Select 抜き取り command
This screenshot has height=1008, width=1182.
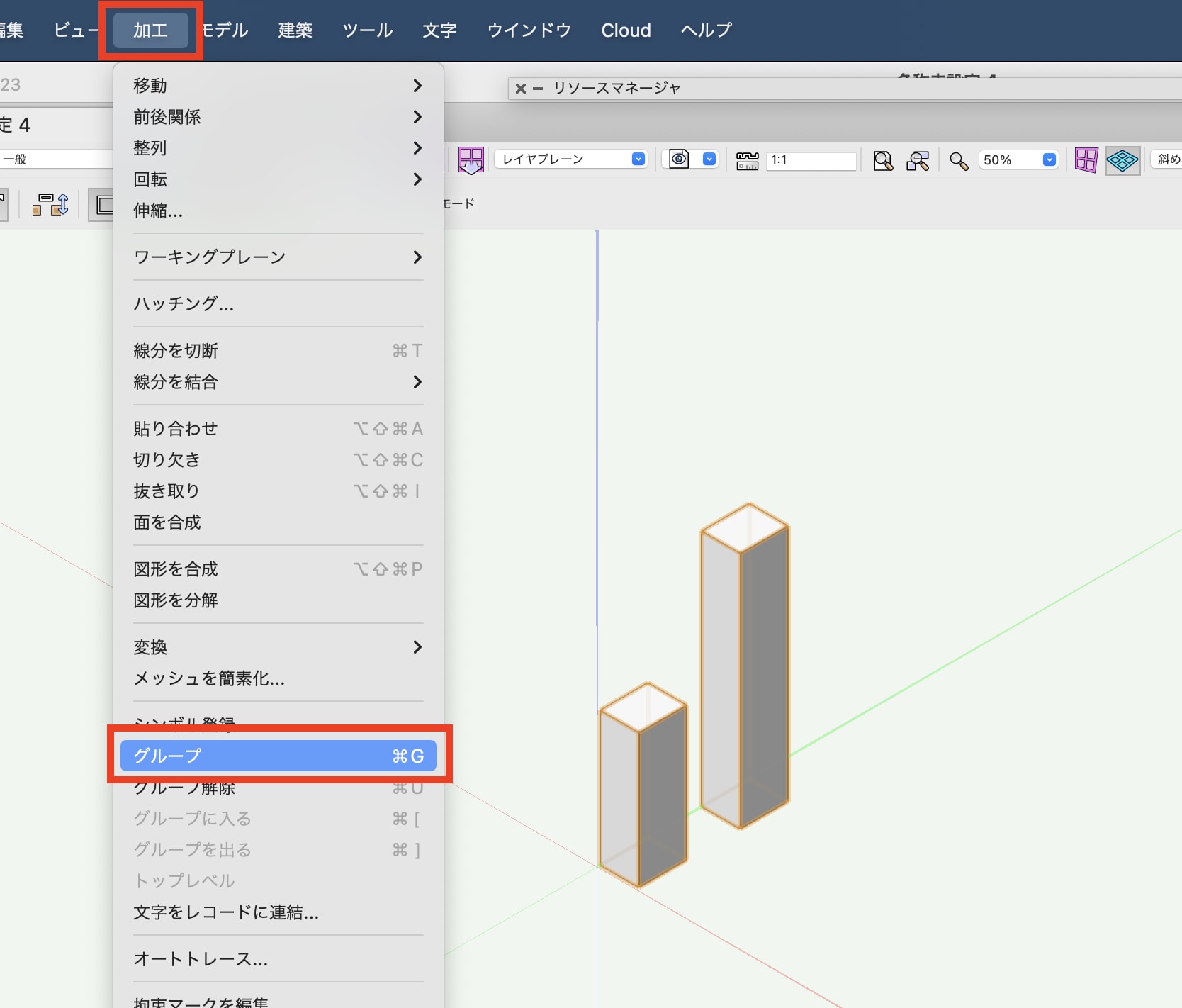pyautogui.click(x=278, y=491)
